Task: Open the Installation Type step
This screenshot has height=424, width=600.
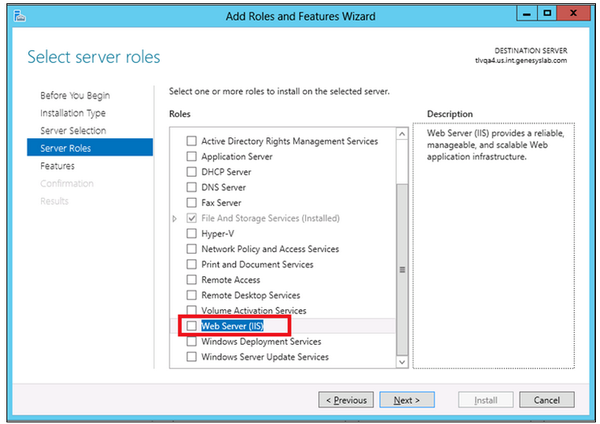Action: [x=73, y=113]
